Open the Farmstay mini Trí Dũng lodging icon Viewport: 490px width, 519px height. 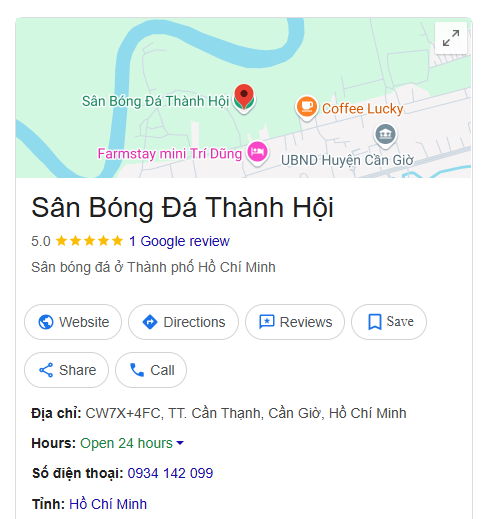point(257,152)
